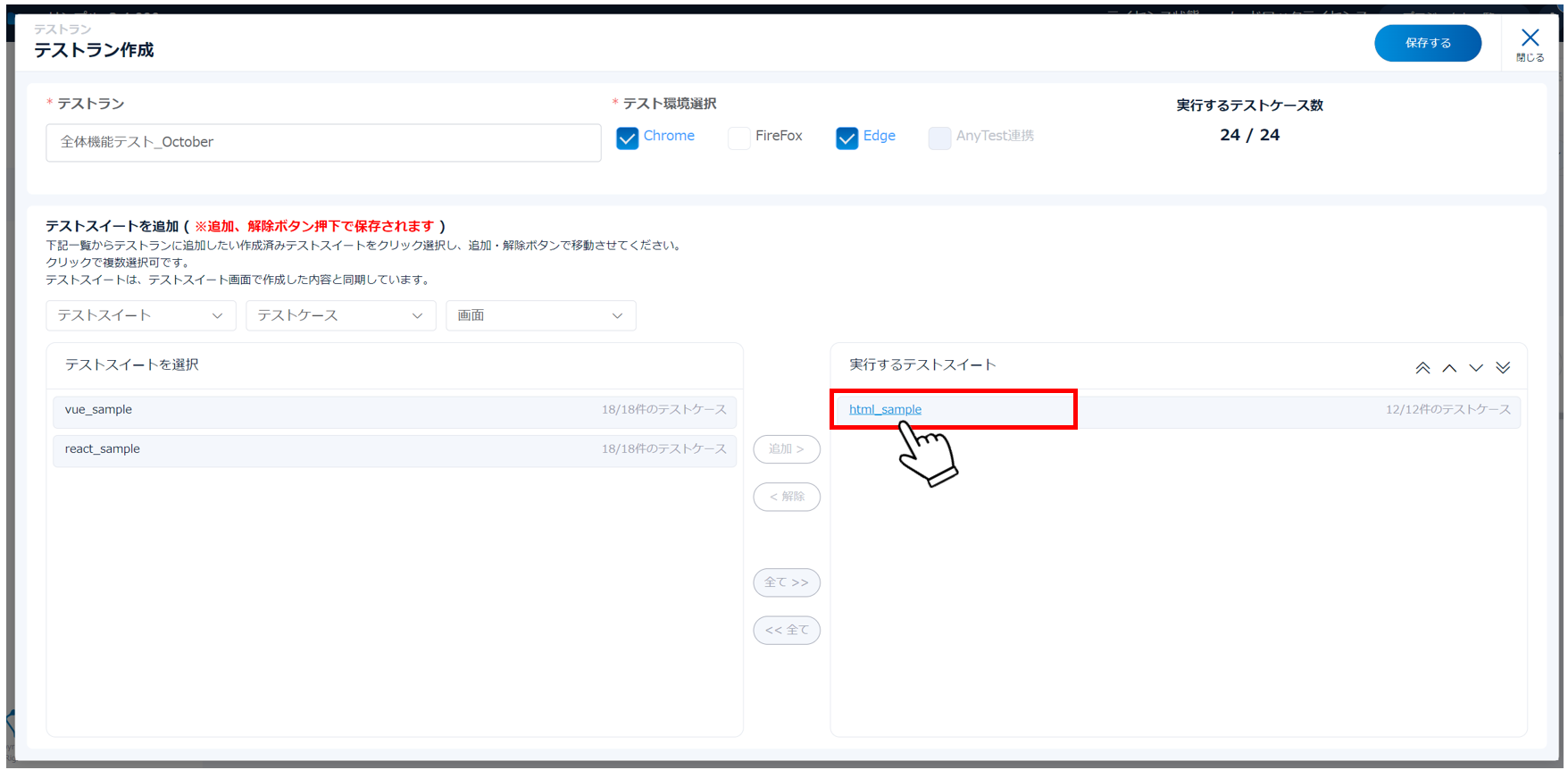The image size is (1568, 770).
Task: Enable the FireFox checkbox
Action: [x=738, y=138]
